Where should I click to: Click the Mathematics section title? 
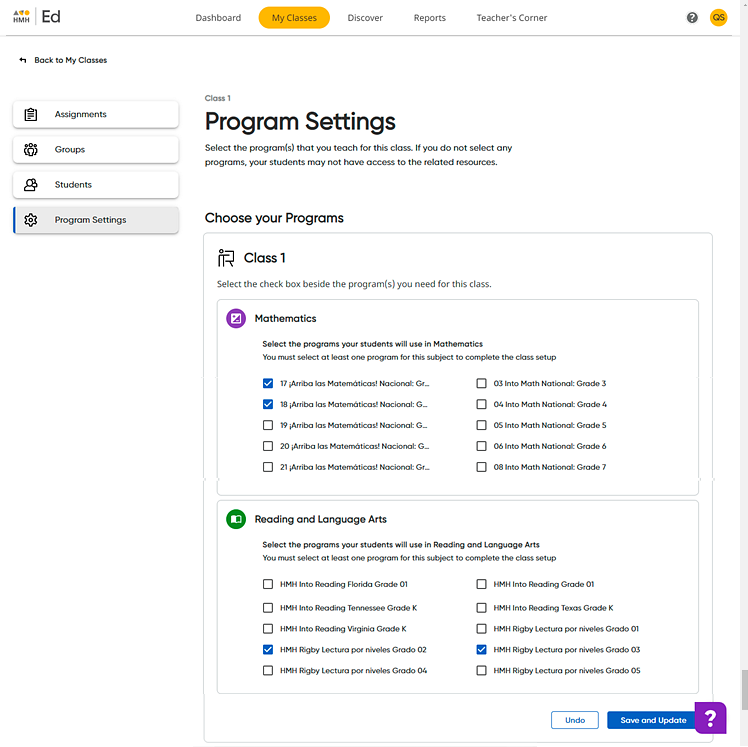(285, 319)
